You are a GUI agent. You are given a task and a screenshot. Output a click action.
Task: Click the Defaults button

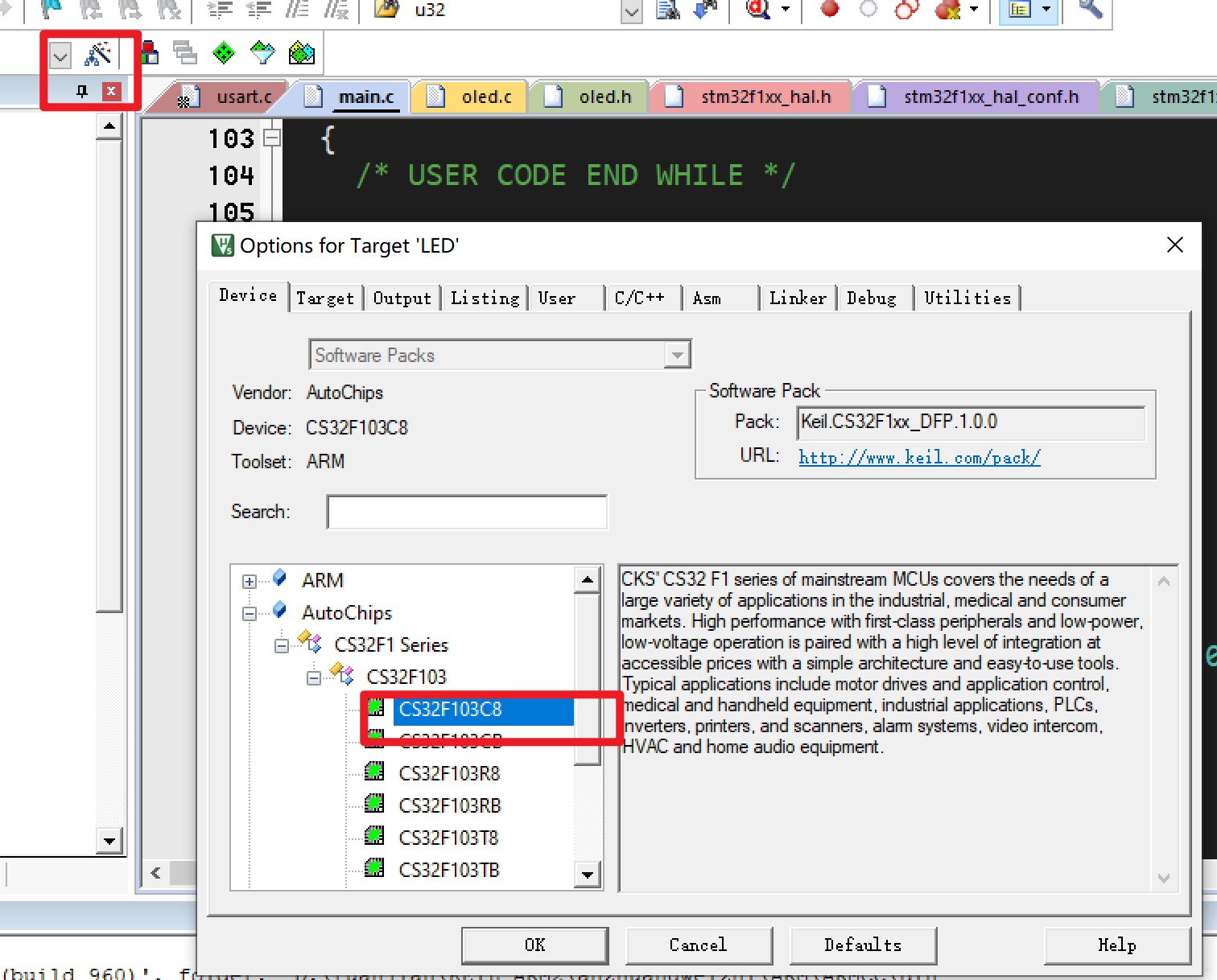pyautogui.click(x=863, y=945)
